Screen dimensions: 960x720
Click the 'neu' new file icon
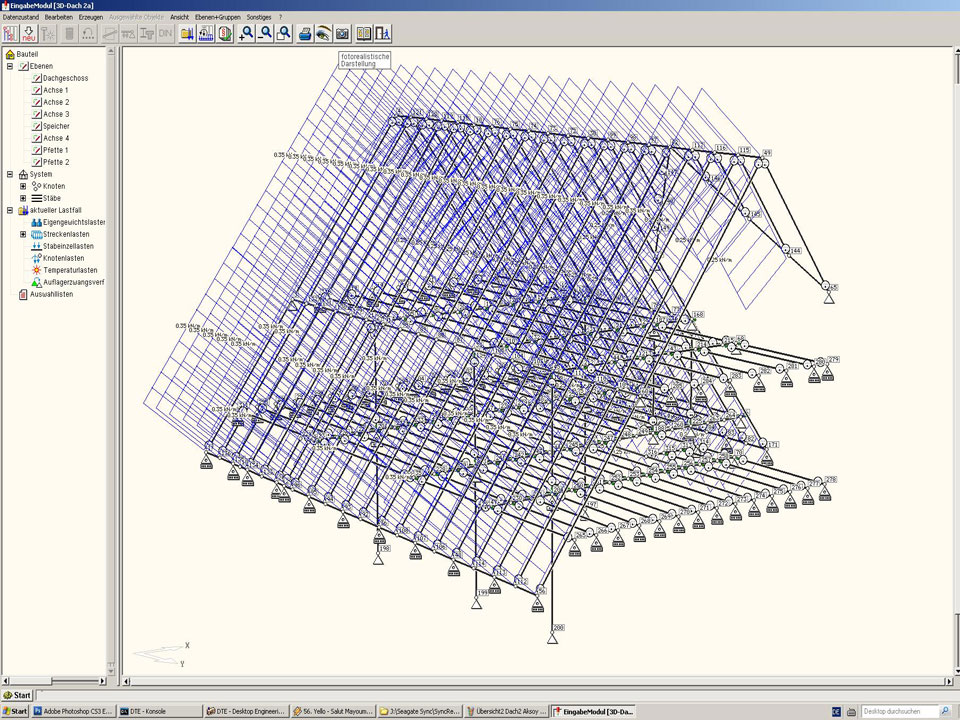(x=29, y=33)
